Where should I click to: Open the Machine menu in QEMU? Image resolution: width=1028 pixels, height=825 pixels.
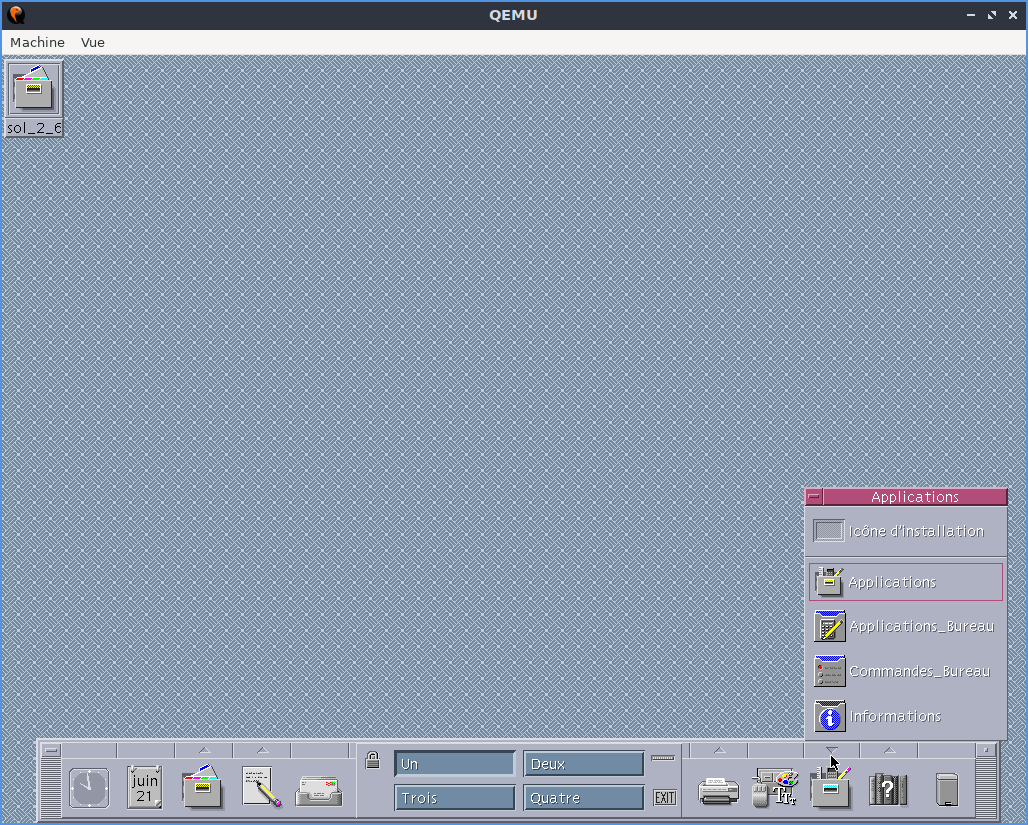point(37,42)
